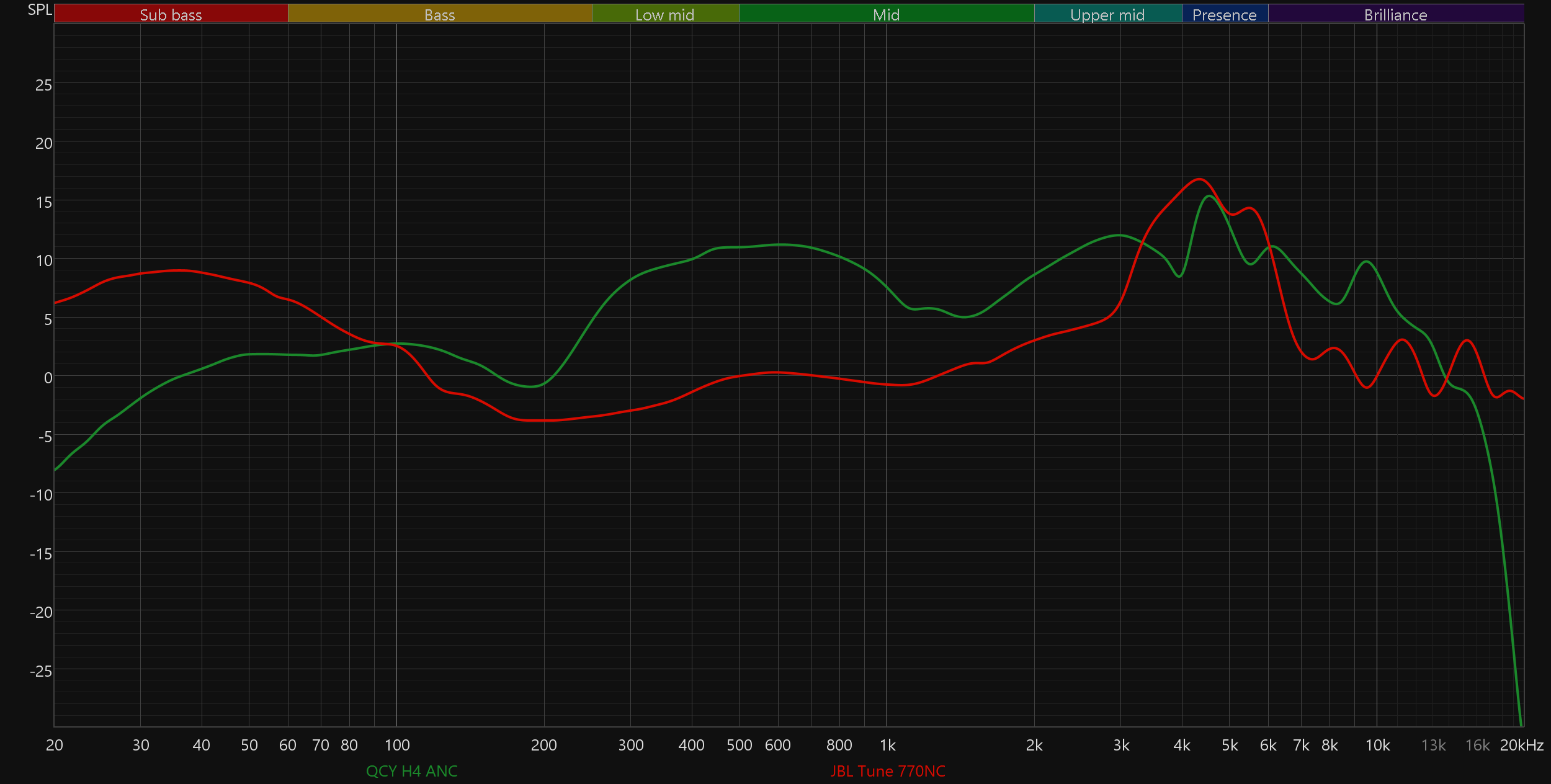Image resolution: width=1551 pixels, height=784 pixels.
Task: Click the SPL axis label
Action: (x=40, y=10)
